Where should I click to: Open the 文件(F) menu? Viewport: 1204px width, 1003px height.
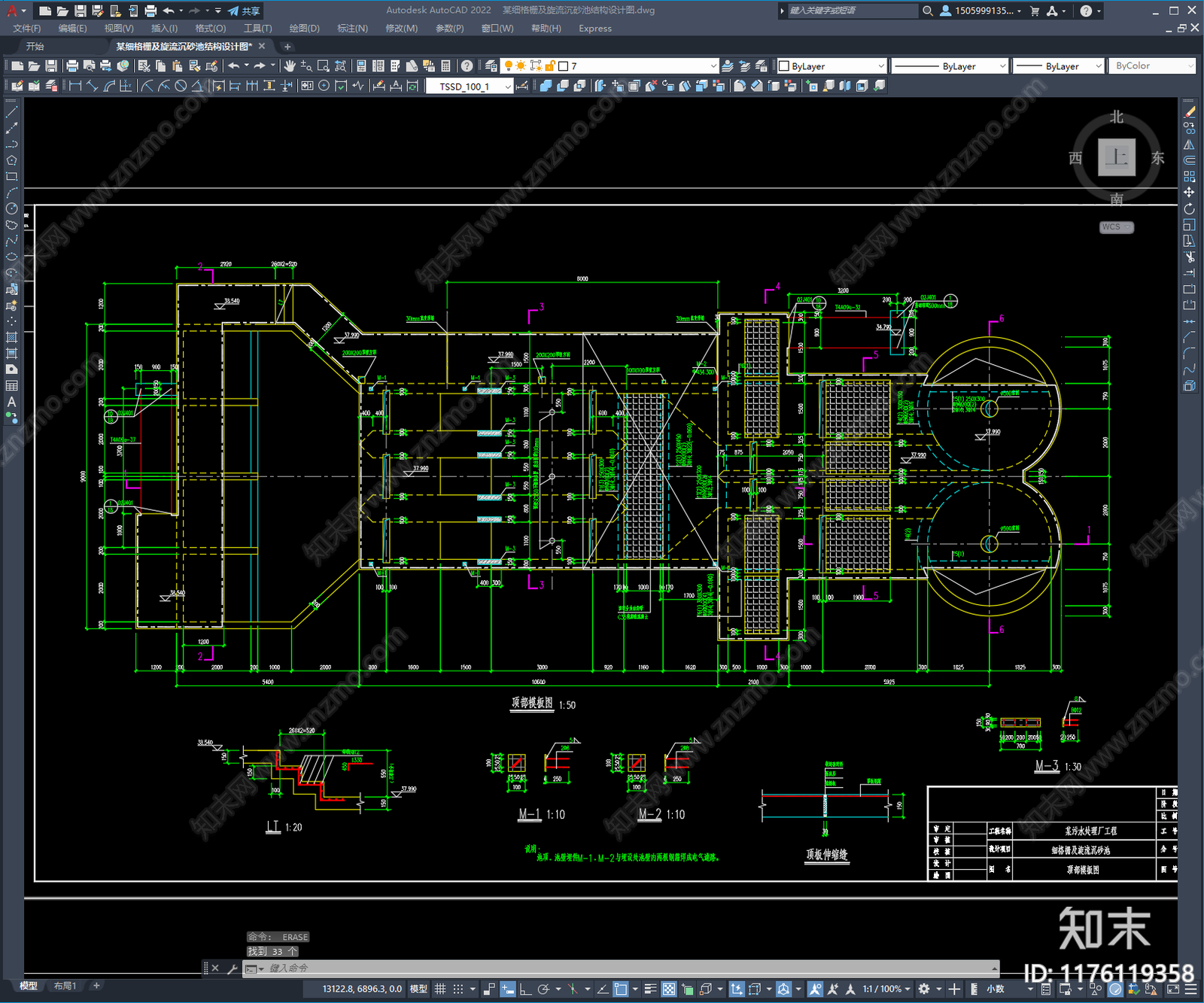26,29
